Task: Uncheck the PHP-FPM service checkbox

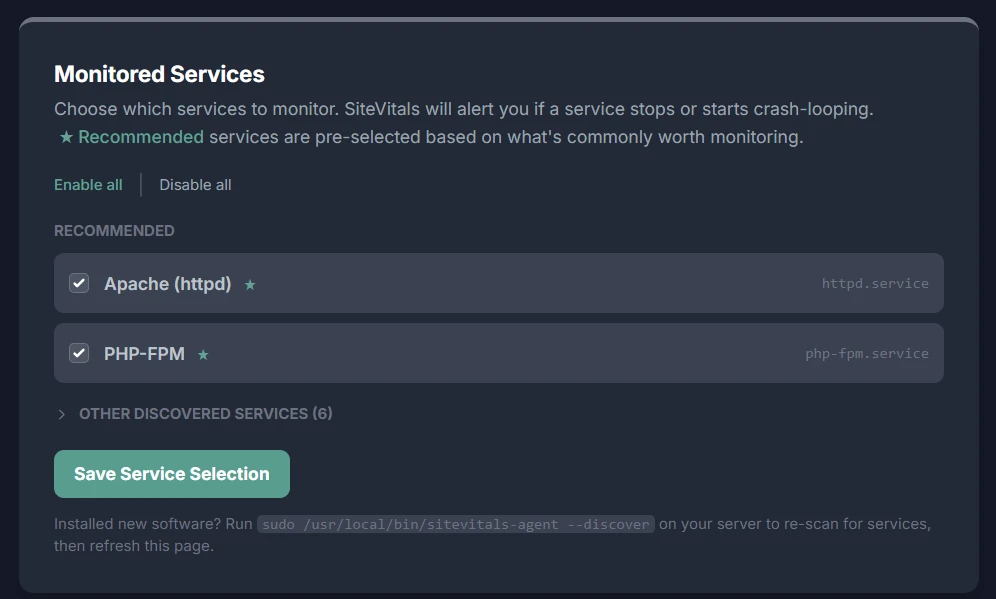Action: [x=79, y=353]
